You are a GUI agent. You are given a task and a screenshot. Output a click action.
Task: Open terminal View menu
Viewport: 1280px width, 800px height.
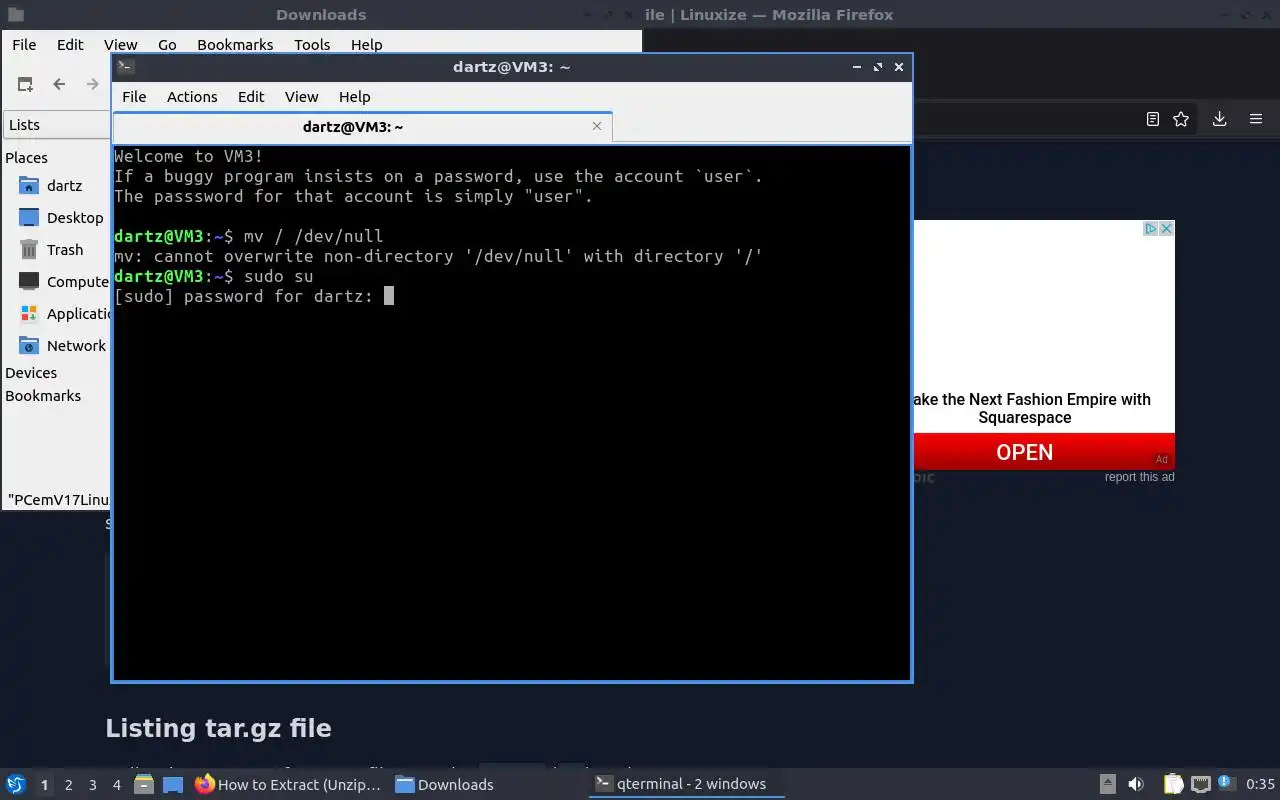(301, 96)
